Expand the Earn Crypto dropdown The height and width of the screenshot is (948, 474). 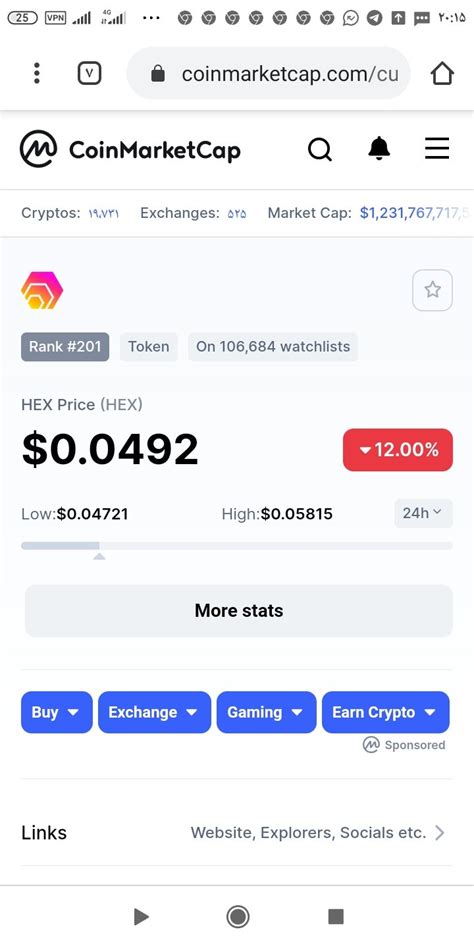[x=385, y=712]
